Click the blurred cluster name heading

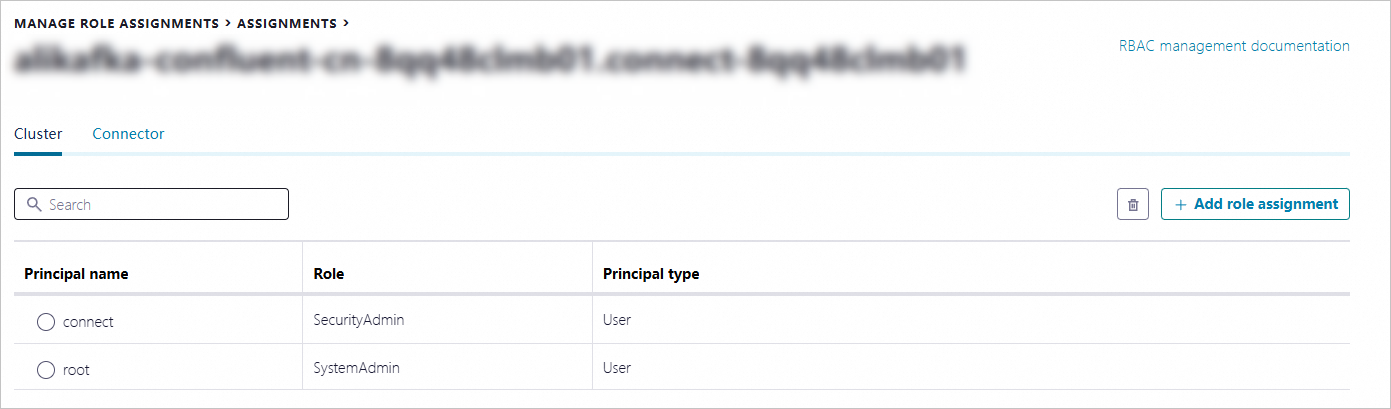(x=490, y=60)
